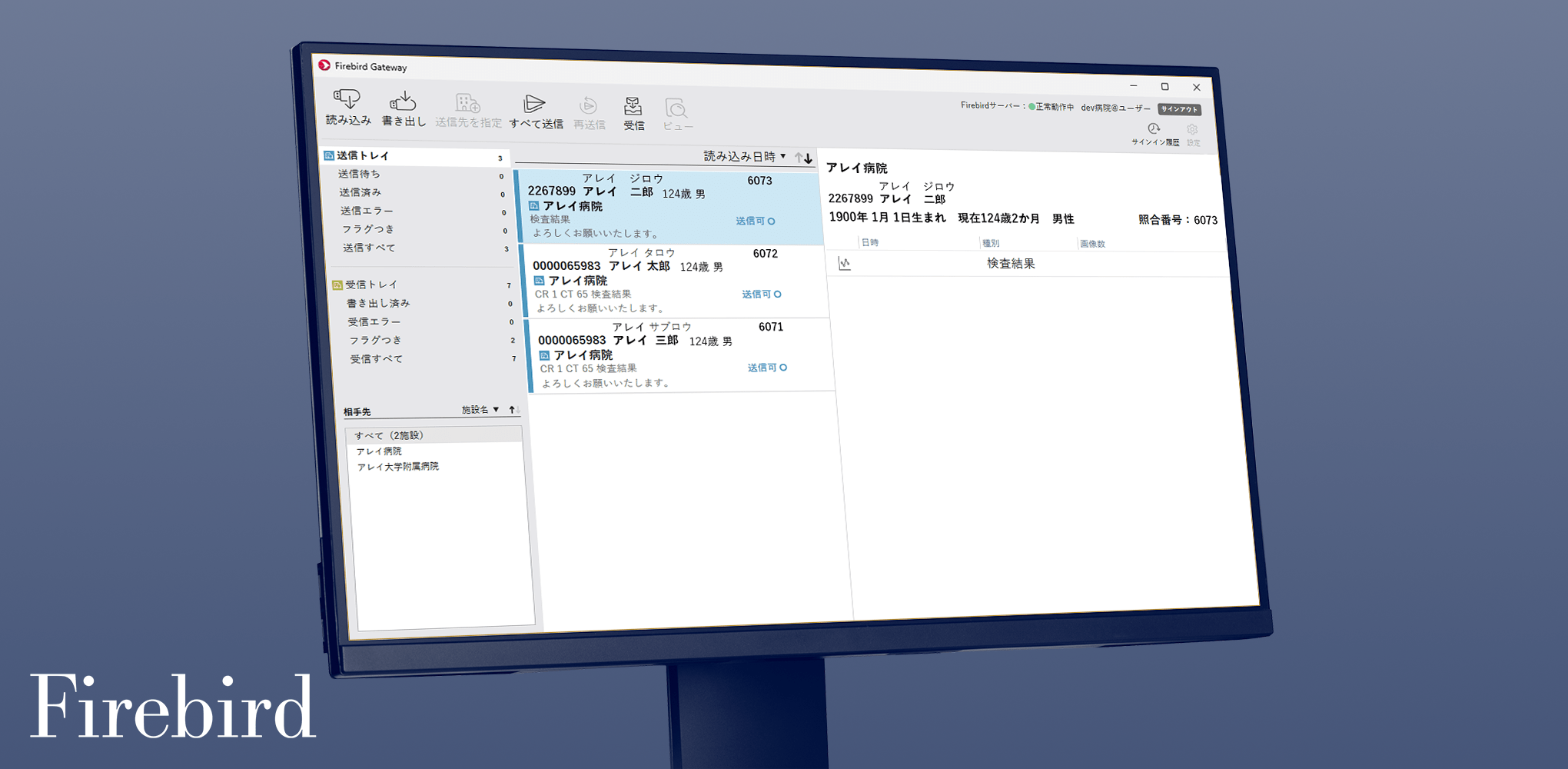Click the サインアウト button

1179,109
